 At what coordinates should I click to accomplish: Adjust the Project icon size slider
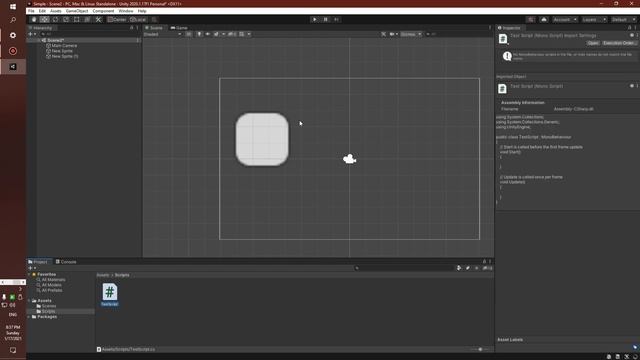479,349
